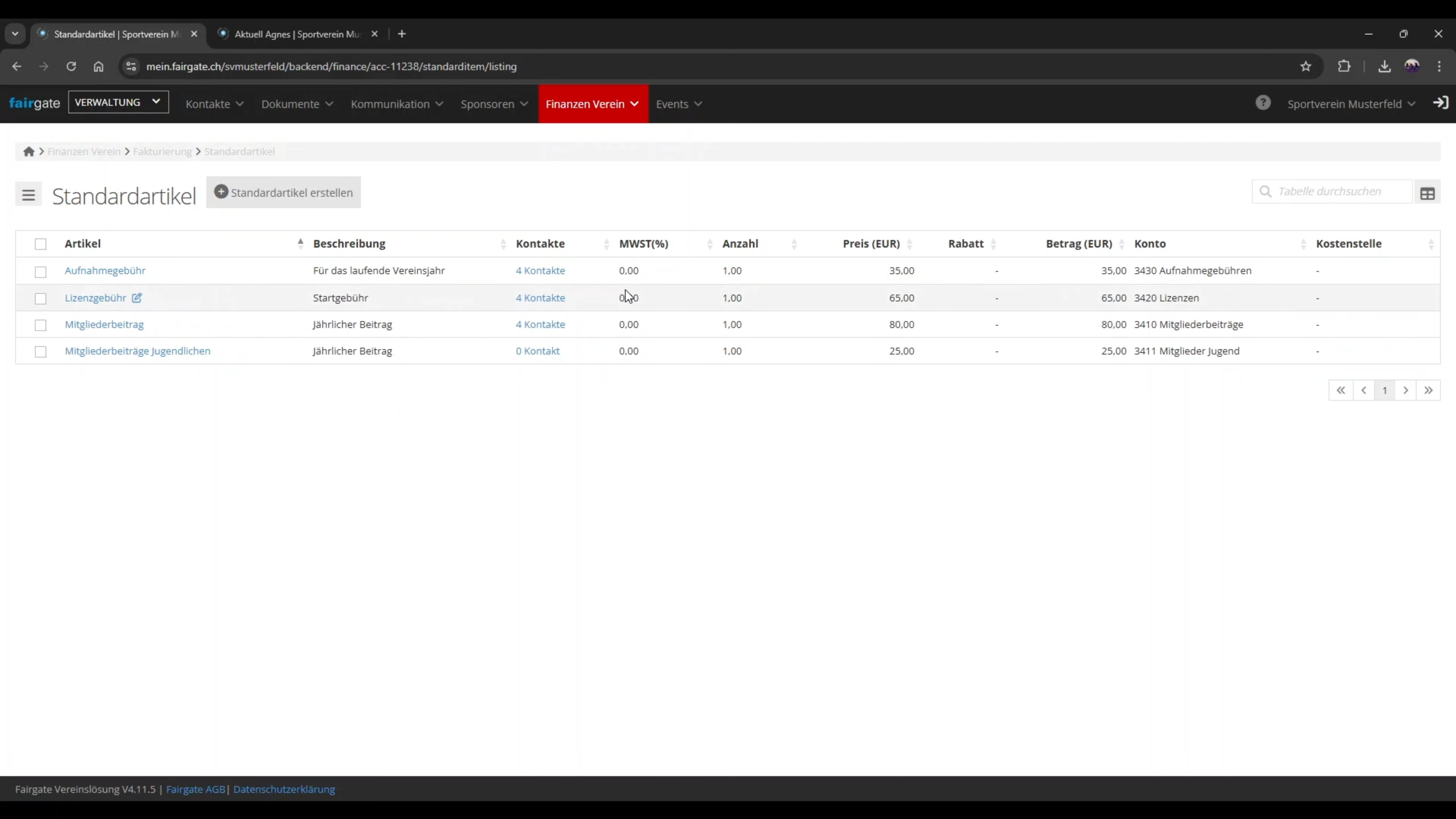Go to next page arrow in pagination
Screen dimensions: 1456x819
(1406, 390)
